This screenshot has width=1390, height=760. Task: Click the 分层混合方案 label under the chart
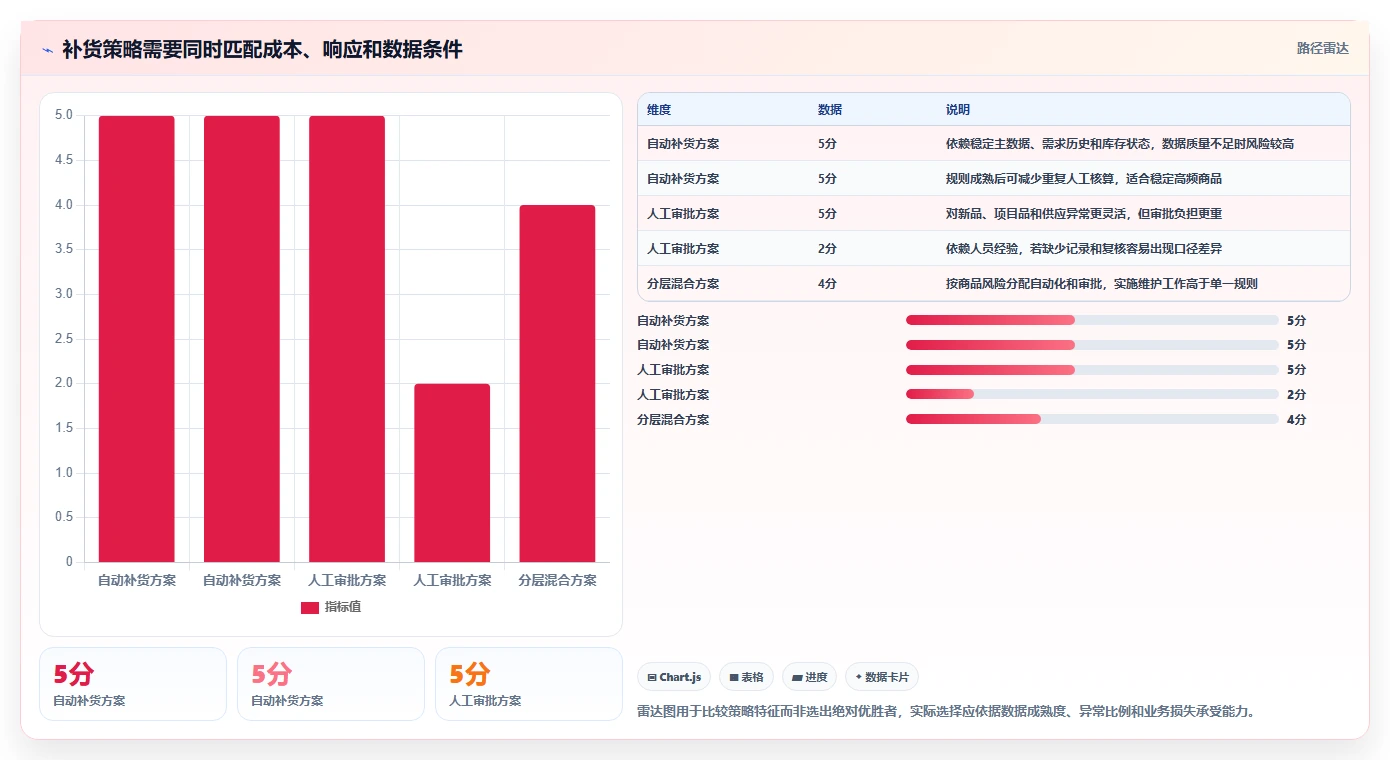(x=557, y=581)
